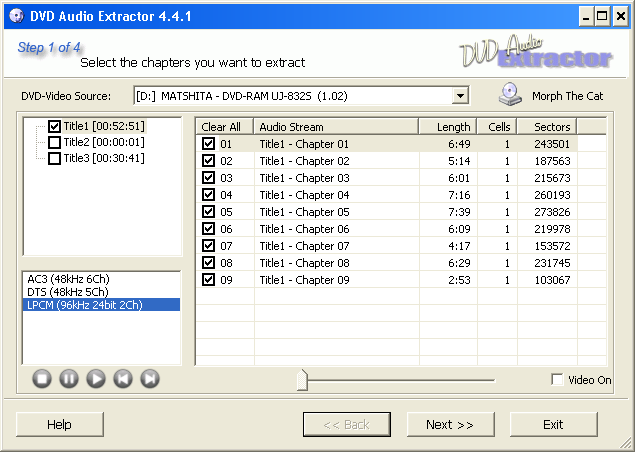Click length value 7:39

click(x=459, y=212)
